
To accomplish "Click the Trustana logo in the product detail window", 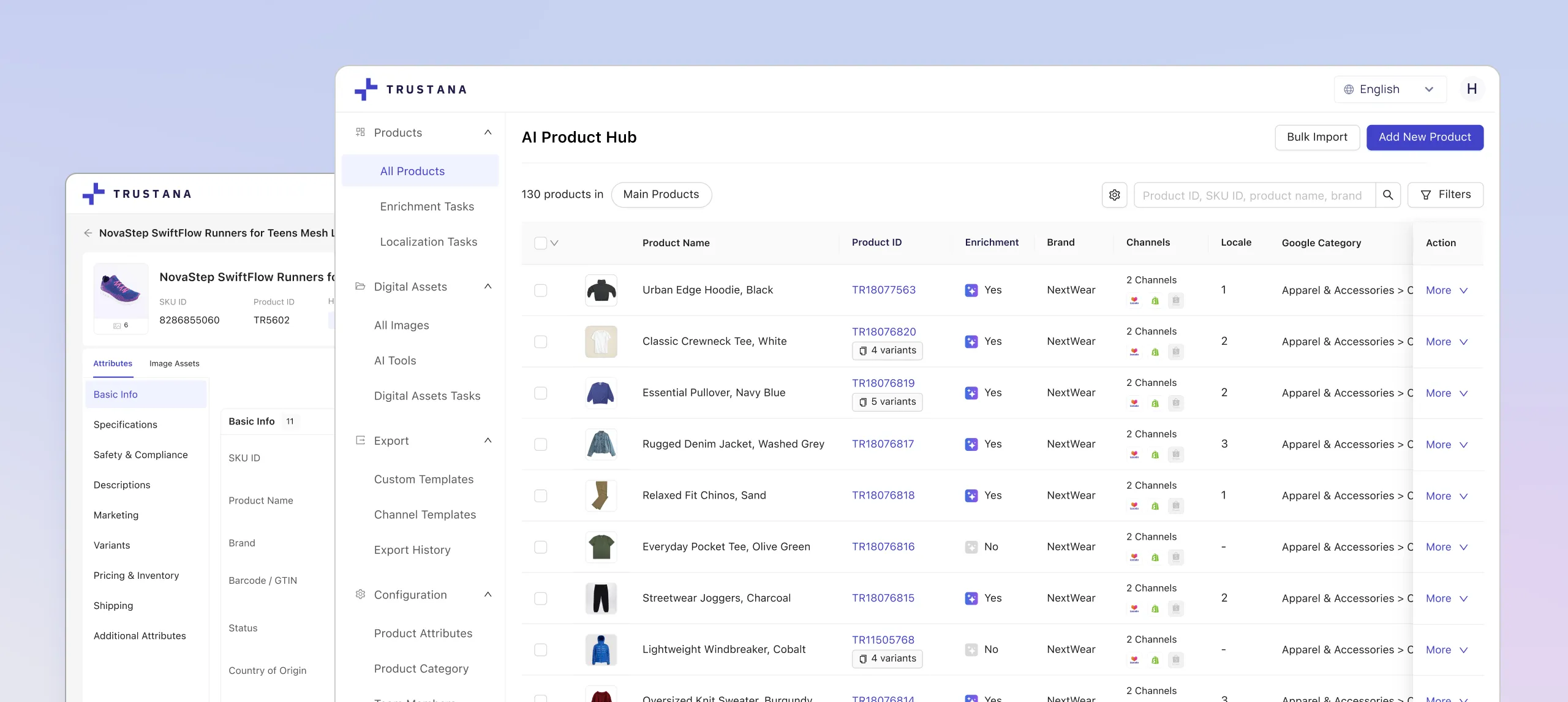I will [x=137, y=194].
